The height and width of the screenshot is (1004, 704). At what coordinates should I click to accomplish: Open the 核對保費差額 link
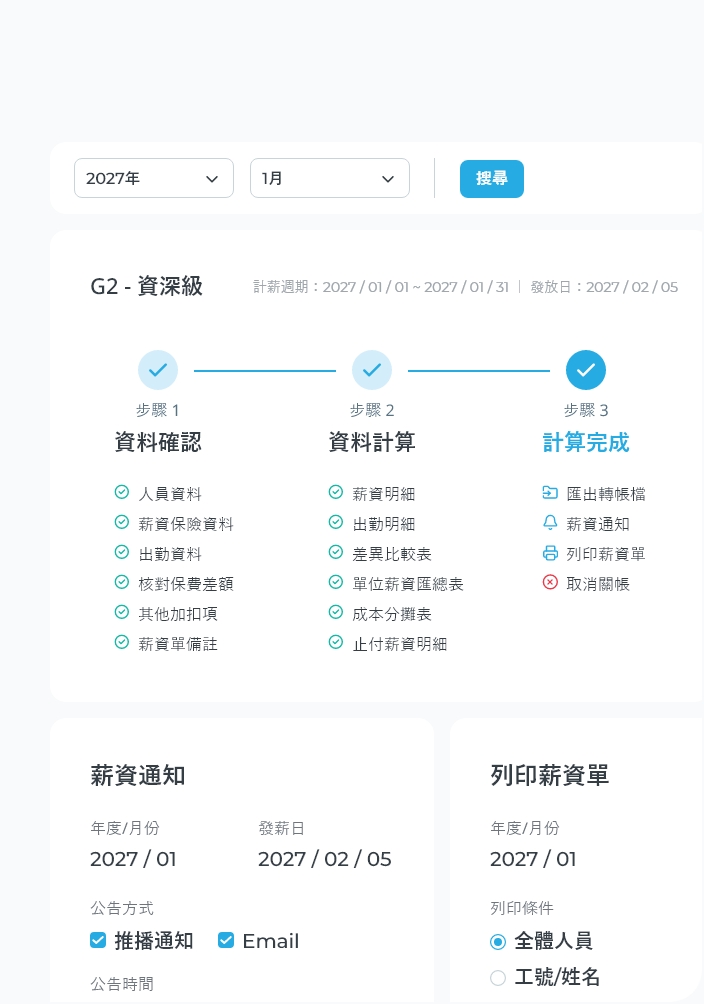pyautogui.click(x=186, y=584)
